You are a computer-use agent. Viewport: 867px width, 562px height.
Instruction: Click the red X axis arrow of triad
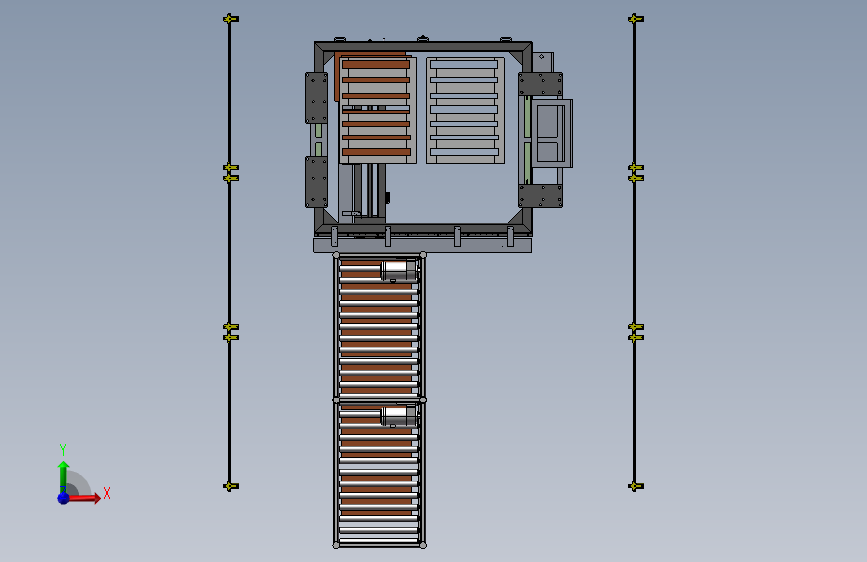(84, 498)
